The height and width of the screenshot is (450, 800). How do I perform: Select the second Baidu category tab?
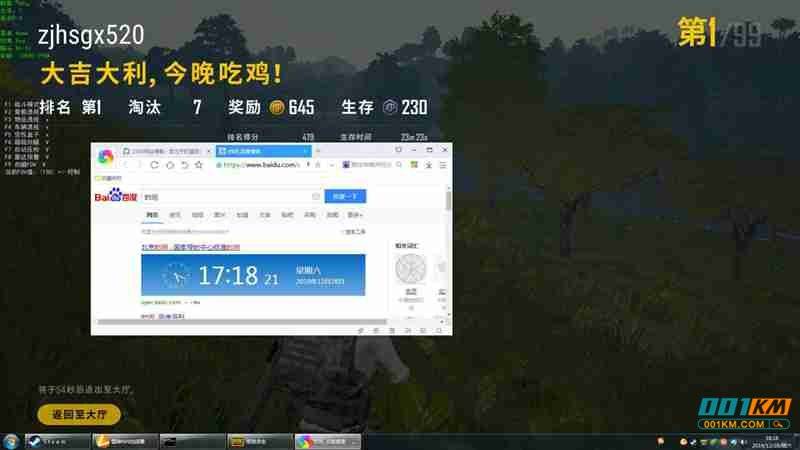[x=175, y=215]
